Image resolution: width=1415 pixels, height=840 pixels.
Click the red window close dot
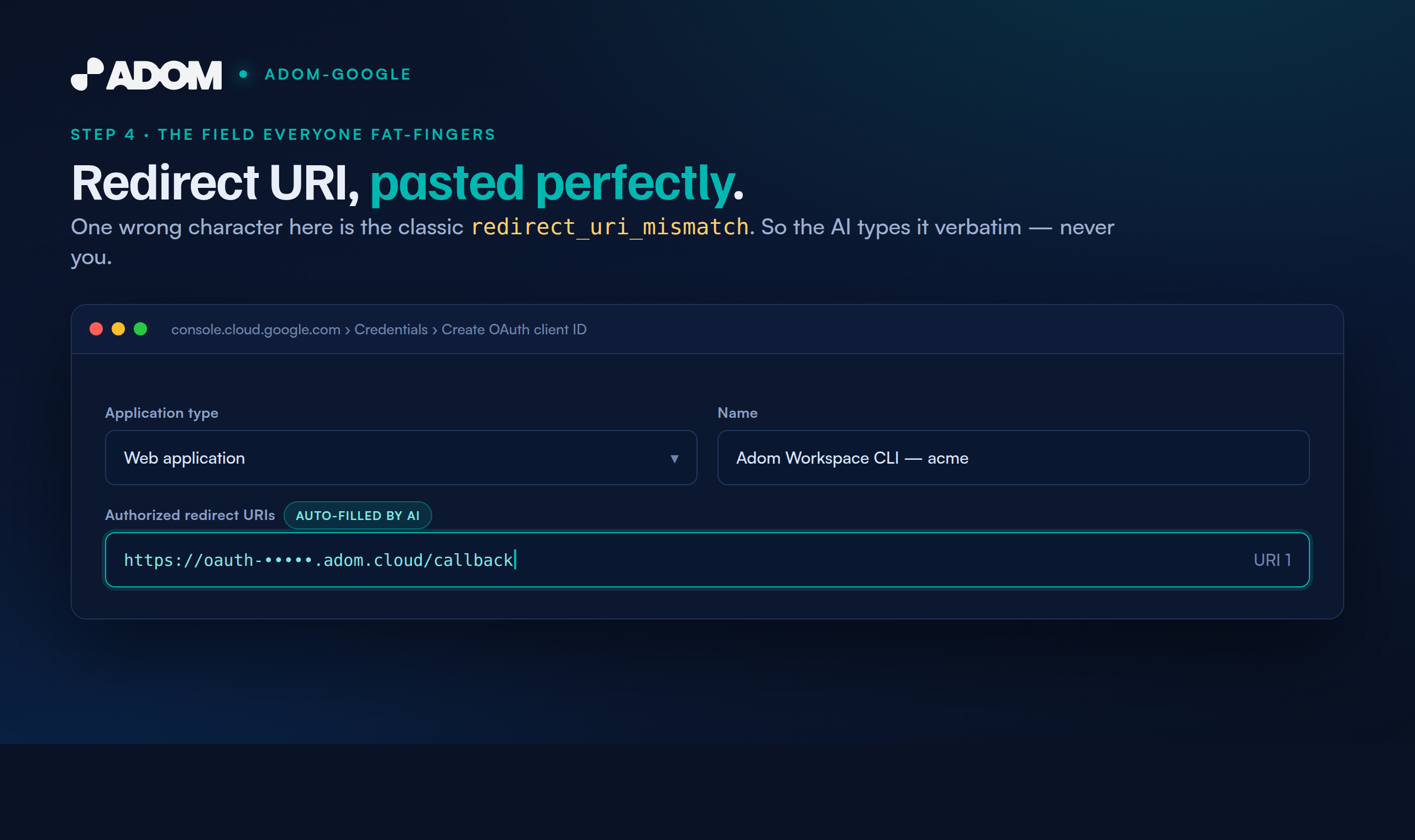(96, 329)
